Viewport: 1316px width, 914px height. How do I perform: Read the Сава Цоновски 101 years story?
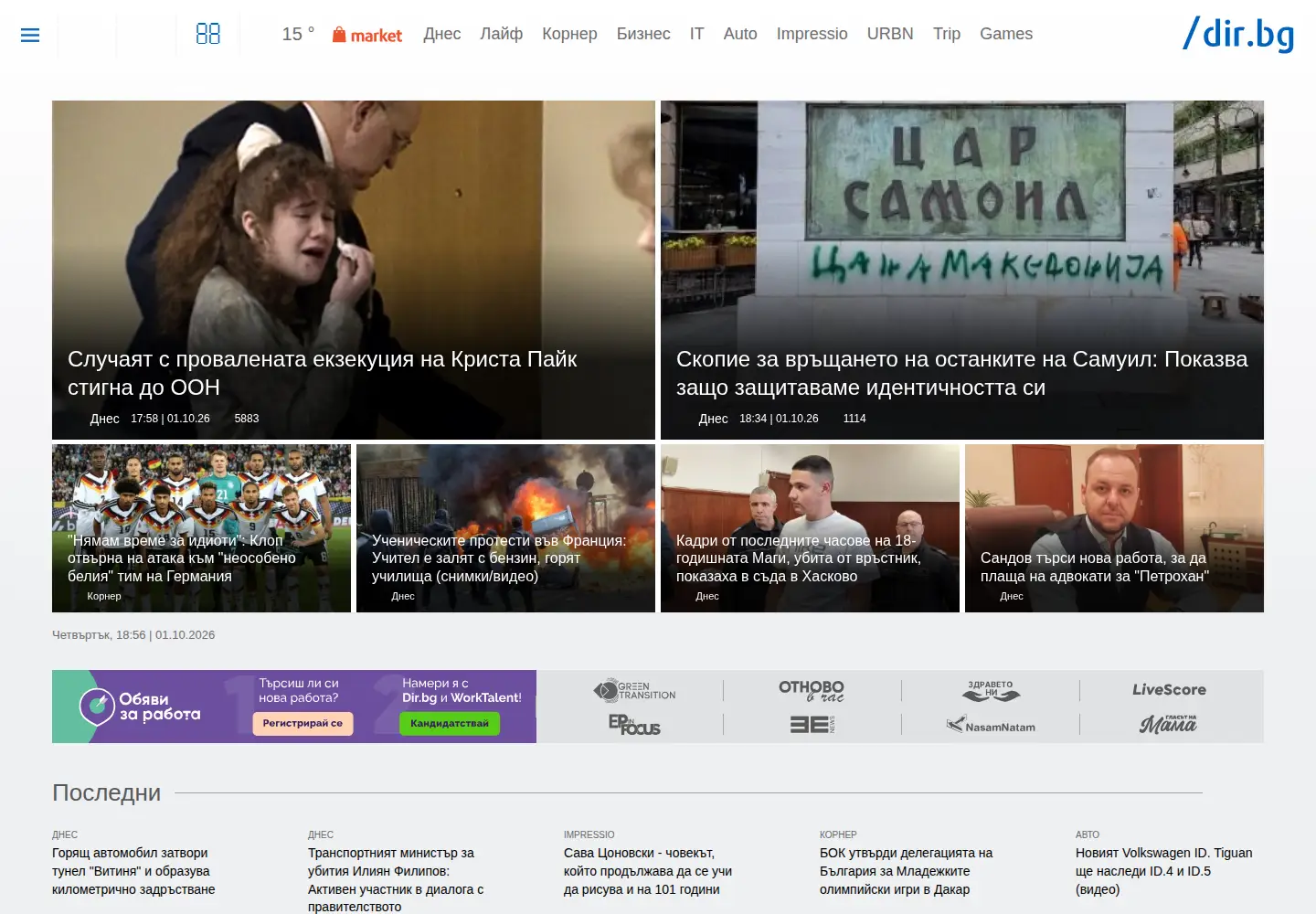click(x=648, y=871)
